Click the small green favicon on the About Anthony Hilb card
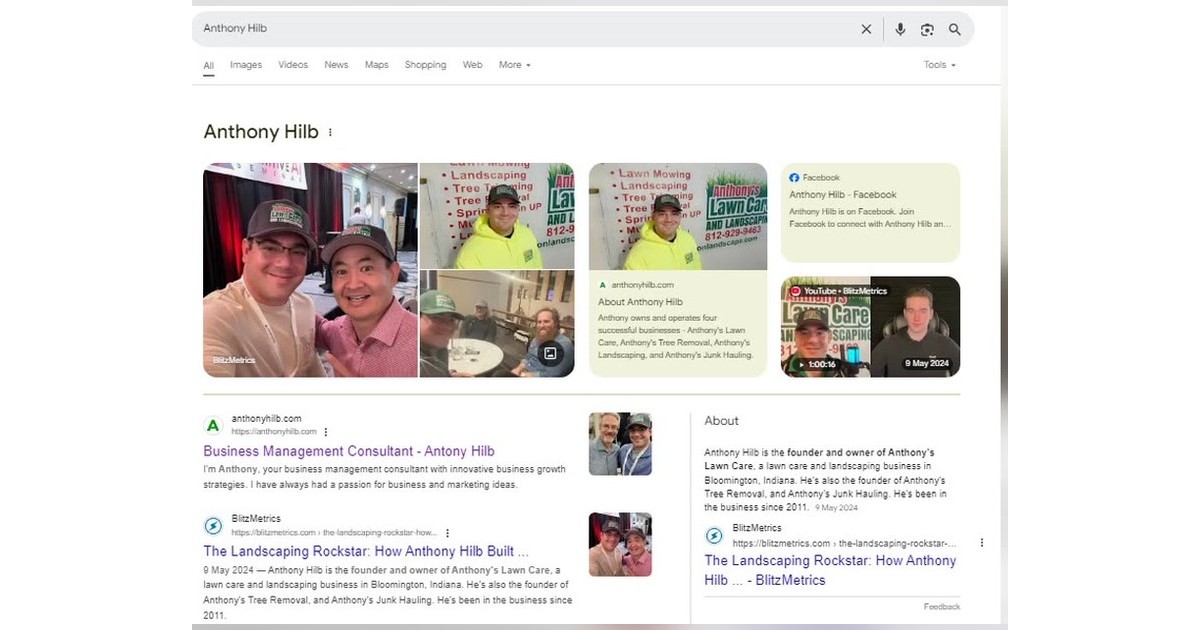This screenshot has width=1200, height=630. click(602, 285)
